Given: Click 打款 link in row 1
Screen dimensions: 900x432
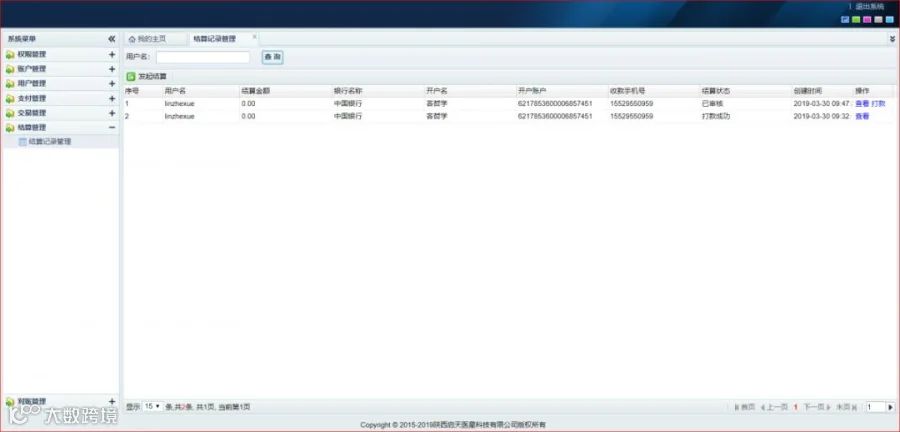Looking at the screenshot, I should (x=879, y=104).
